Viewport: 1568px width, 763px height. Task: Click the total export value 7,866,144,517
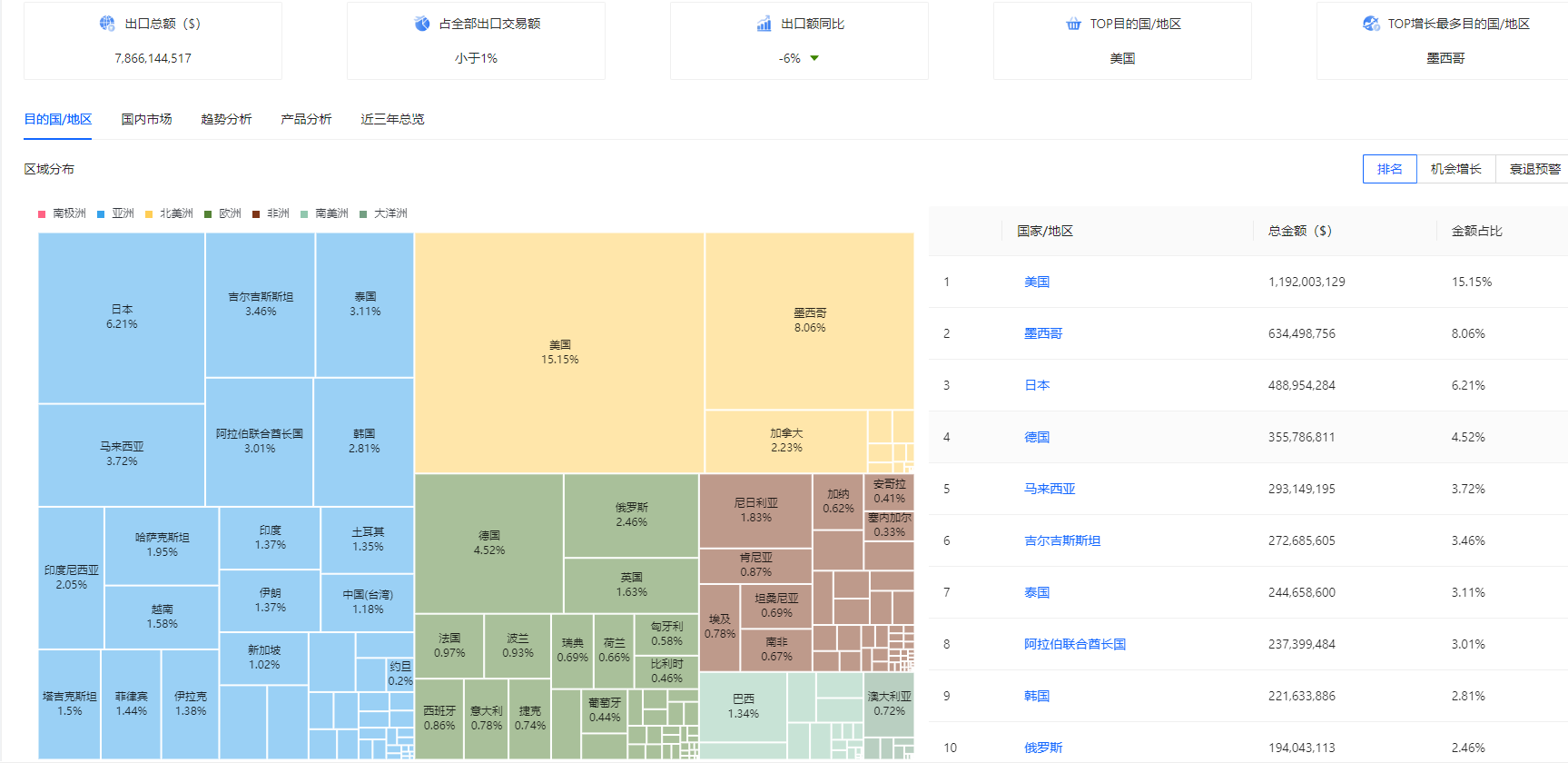click(x=153, y=58)
